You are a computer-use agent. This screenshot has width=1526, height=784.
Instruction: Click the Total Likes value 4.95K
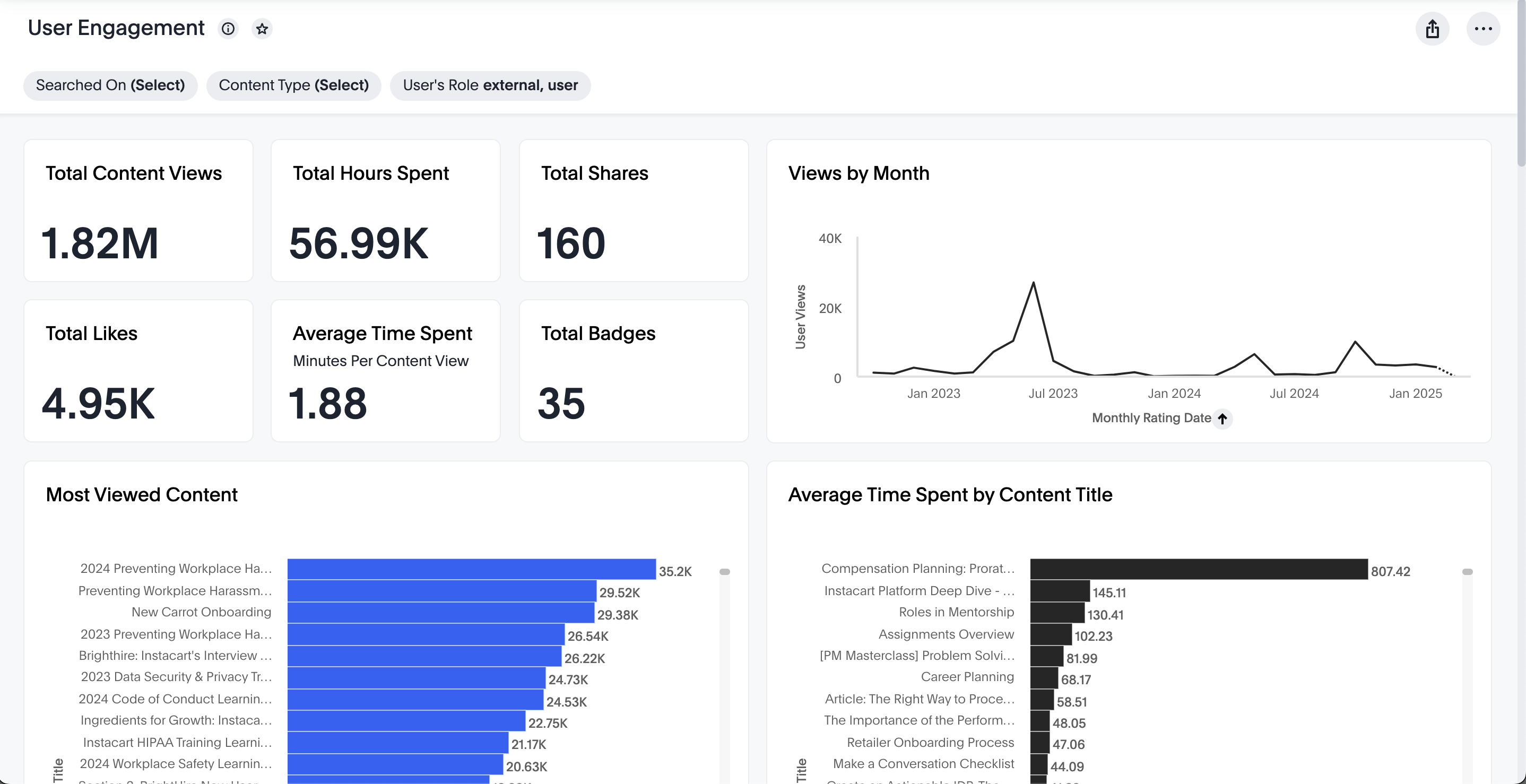tap(98, 403)
